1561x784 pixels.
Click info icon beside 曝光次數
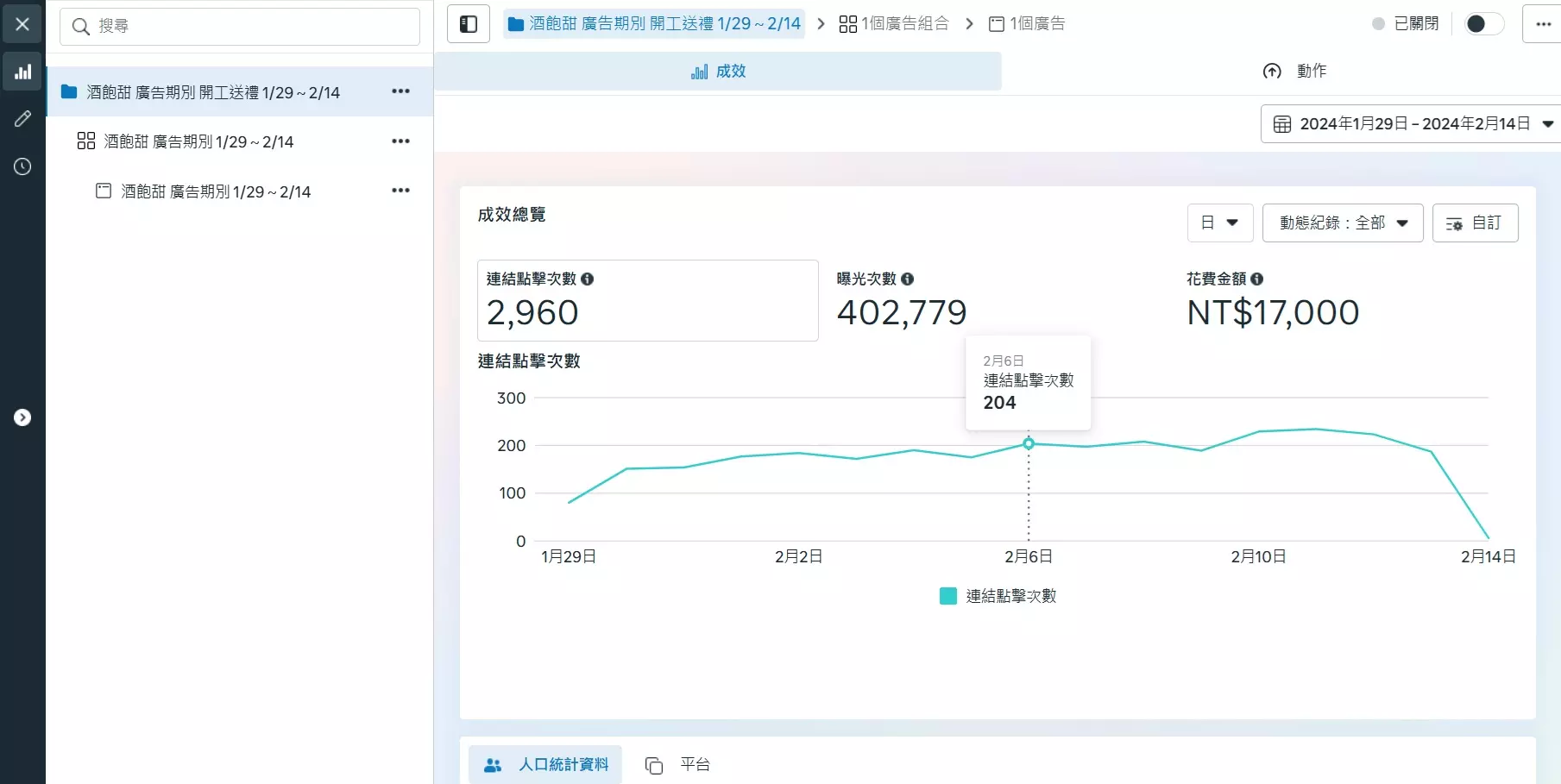907,279
